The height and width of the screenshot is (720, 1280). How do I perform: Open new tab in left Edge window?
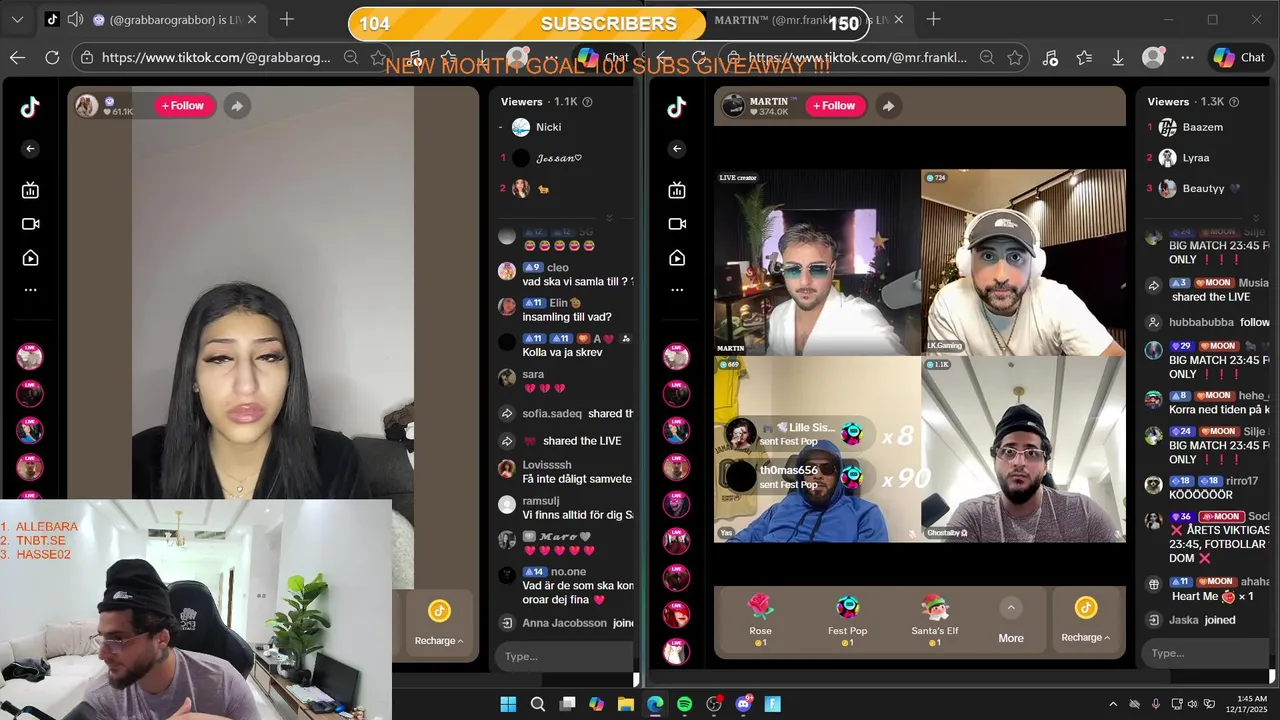click(287, 19)
